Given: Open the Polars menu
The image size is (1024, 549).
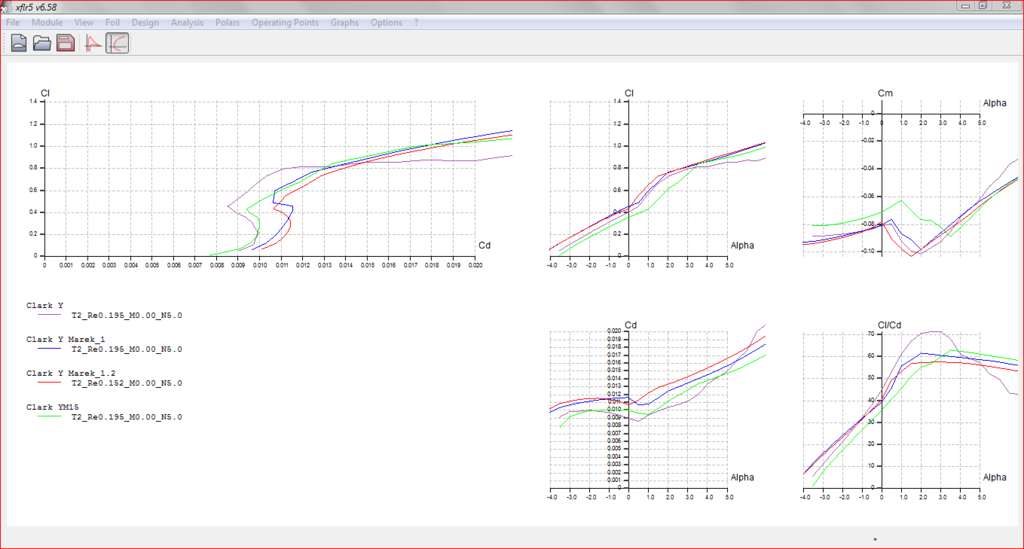Looking at the screenshot, I should point(229,22).
